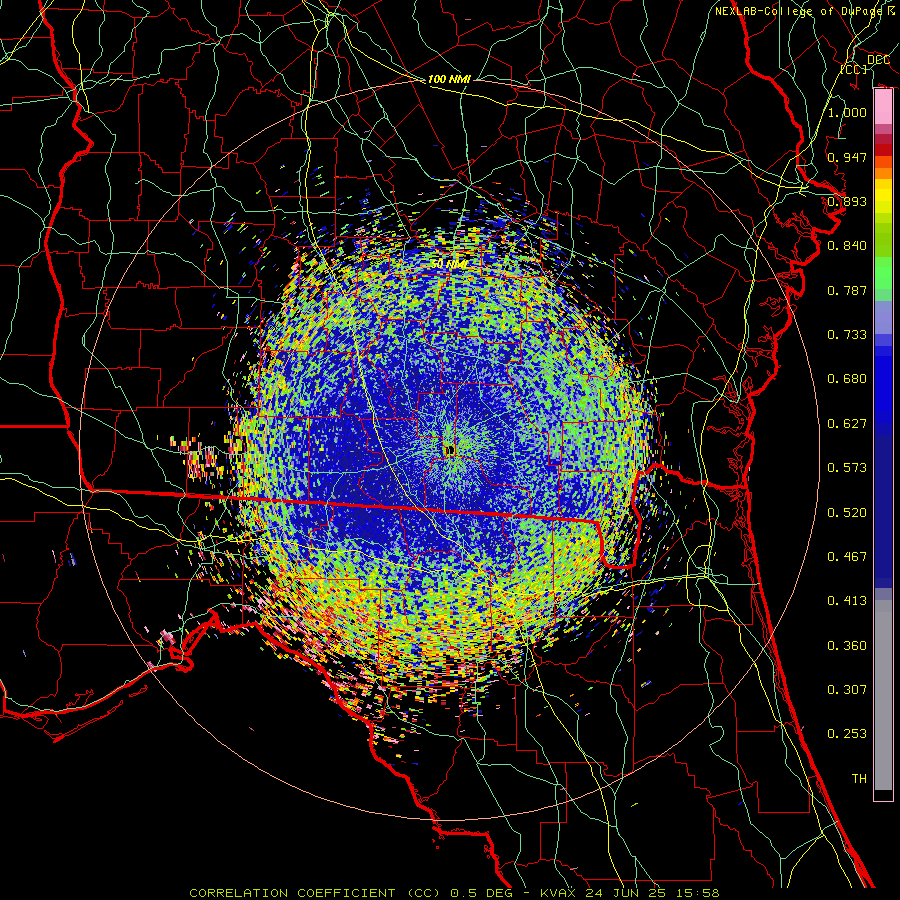Select the 0.253 legend value

click(847, 734)
